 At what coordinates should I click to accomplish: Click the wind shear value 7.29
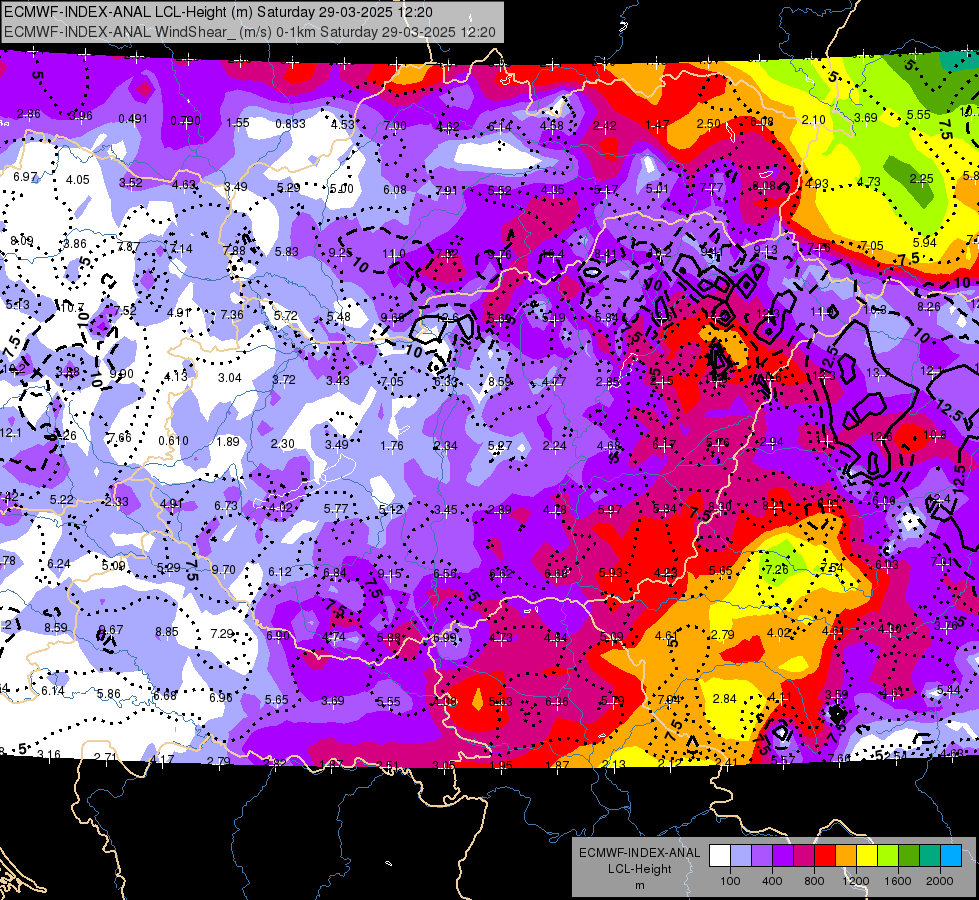pyautogui.click(x=222, y=633)
